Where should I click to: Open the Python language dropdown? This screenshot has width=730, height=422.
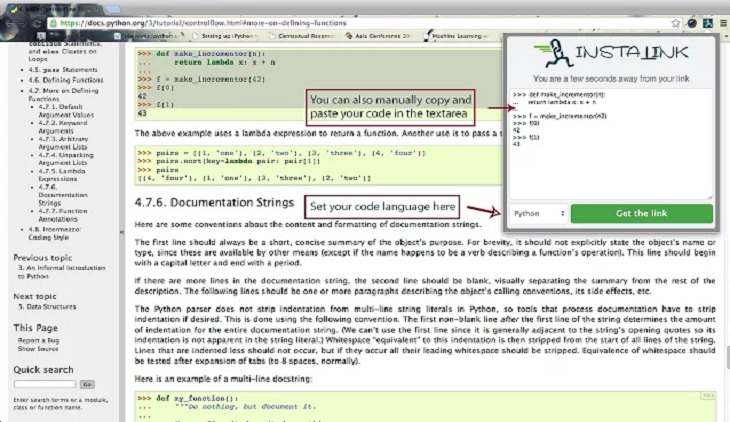539,213
